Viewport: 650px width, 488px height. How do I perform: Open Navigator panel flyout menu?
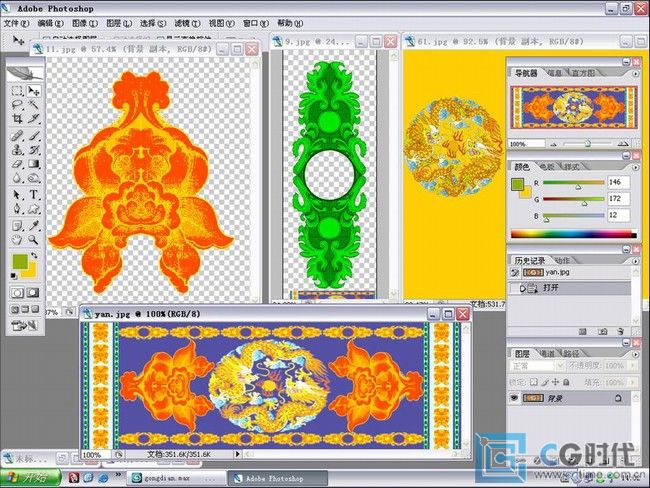click(635, 73)
